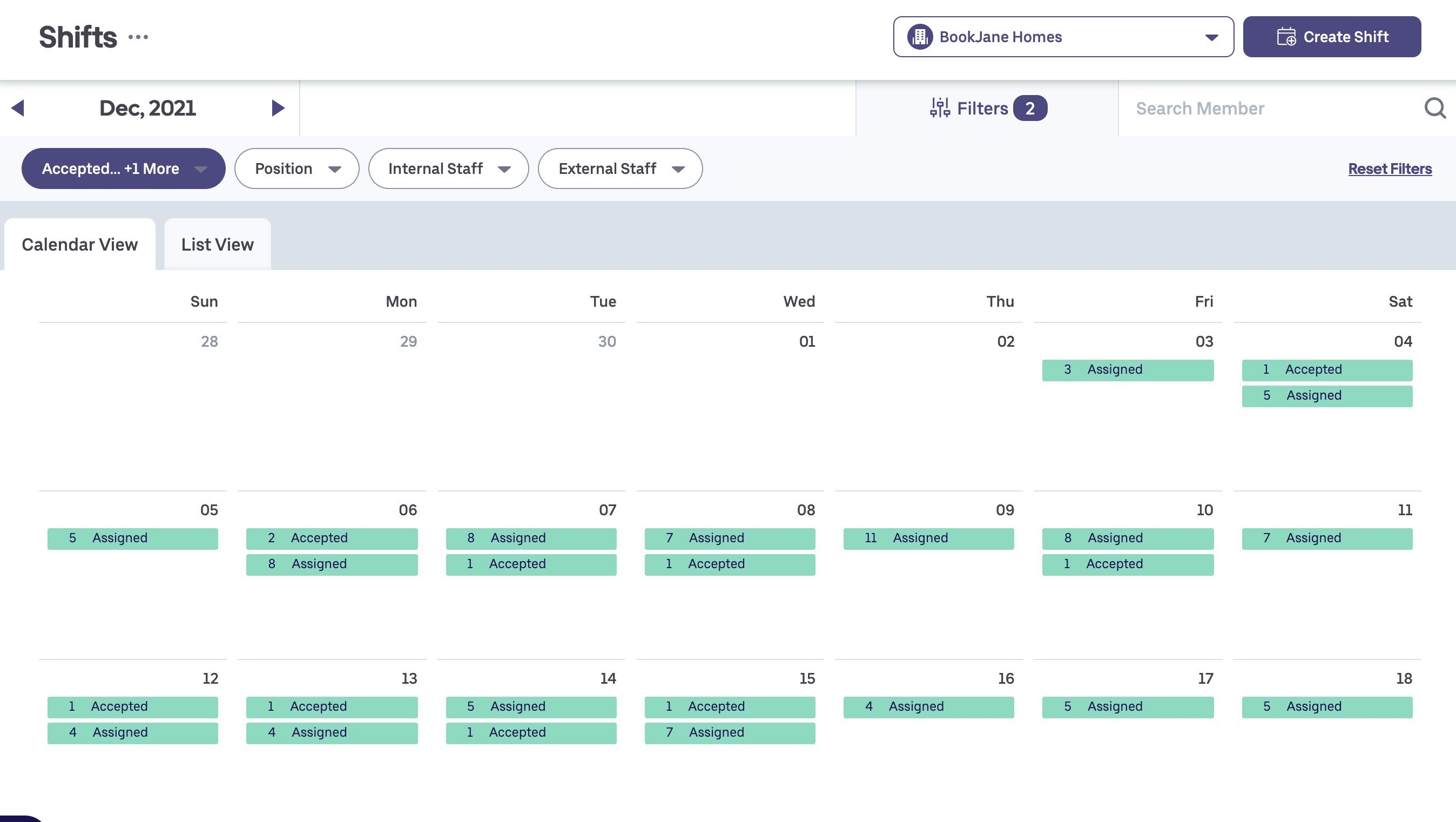
Task: Open the 11 Assigned shifts on the 09th
Action: pos(928,538)
